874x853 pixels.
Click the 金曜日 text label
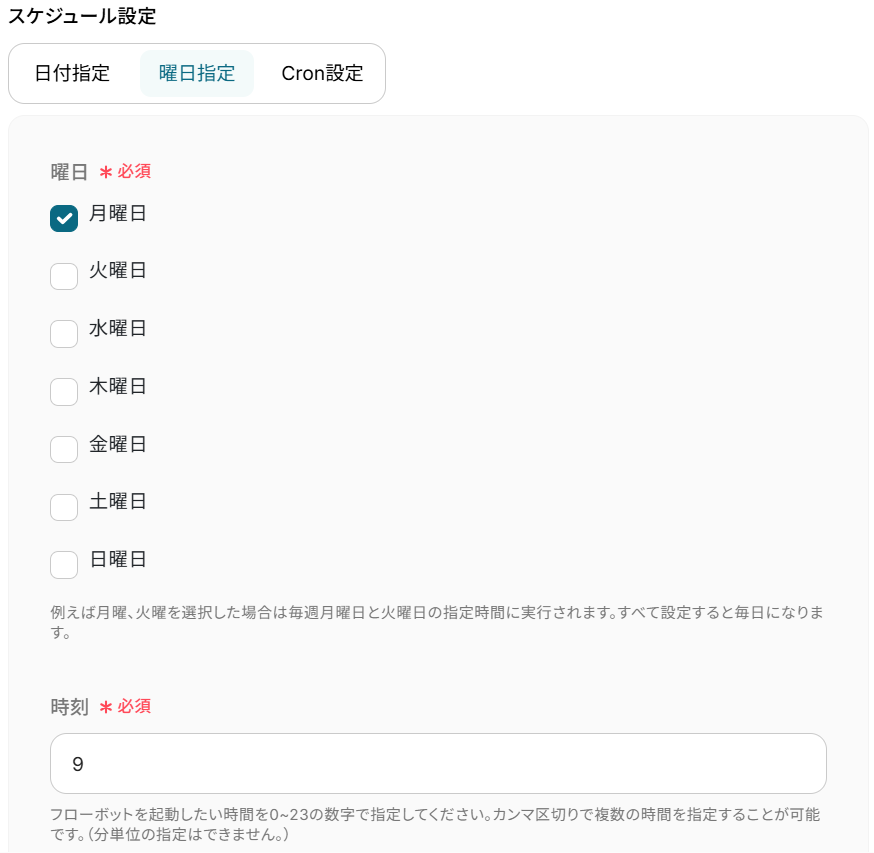pos(118,444)
